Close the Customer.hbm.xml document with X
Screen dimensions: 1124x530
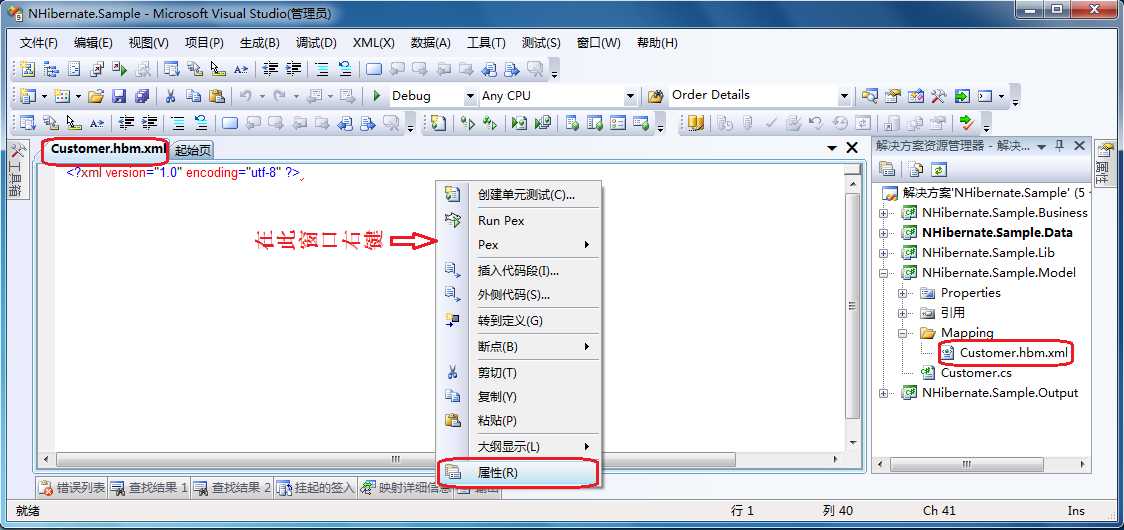(x=852, y=148)
